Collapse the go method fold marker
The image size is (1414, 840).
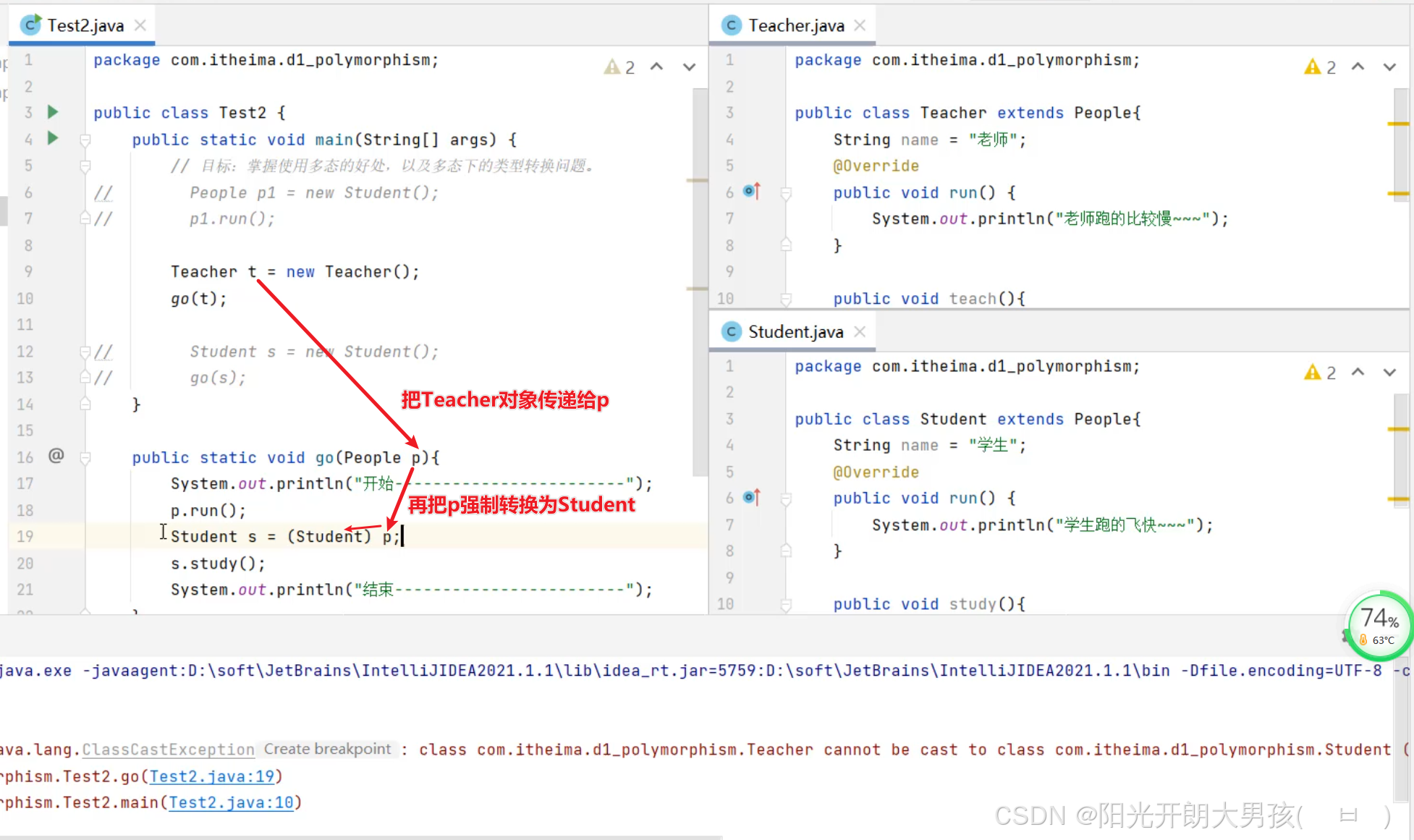(x=85, y=457)
